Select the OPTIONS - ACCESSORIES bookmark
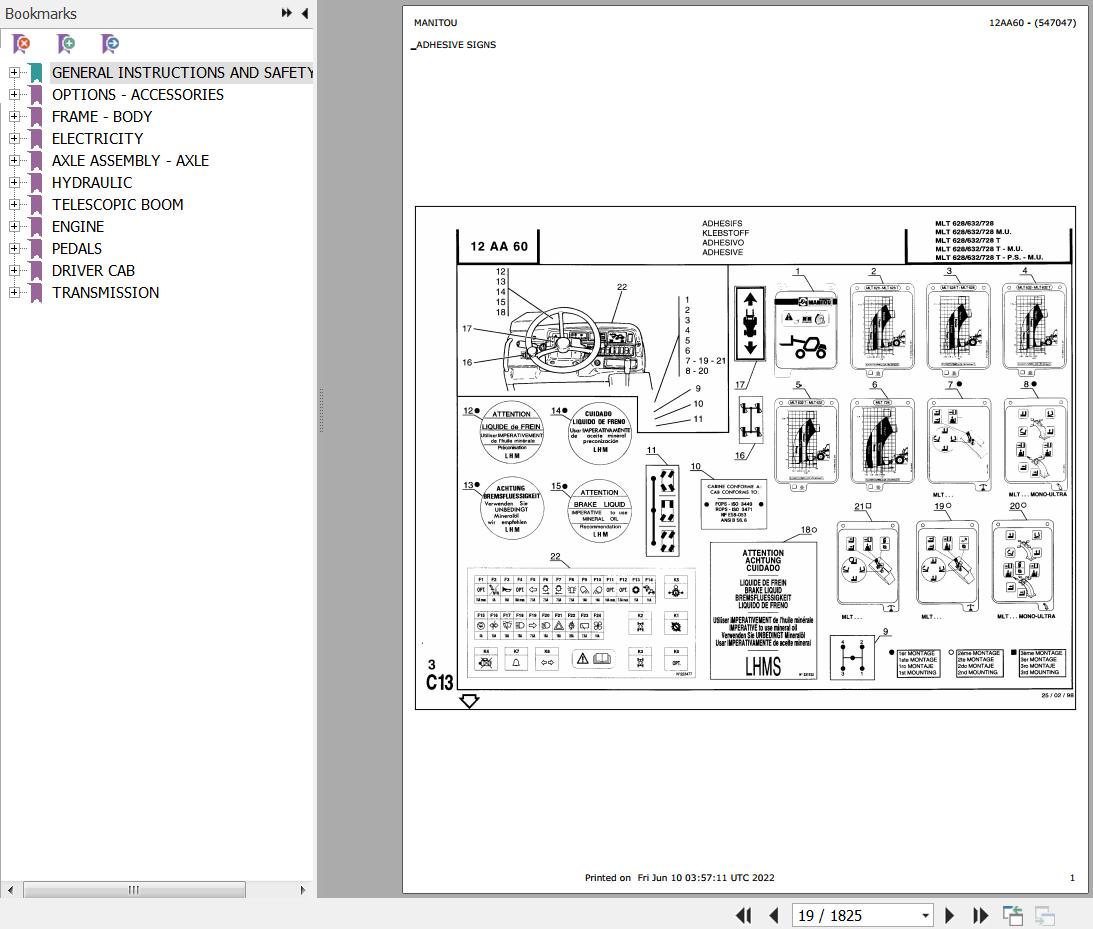1093x929 pixels. [138, 94]
